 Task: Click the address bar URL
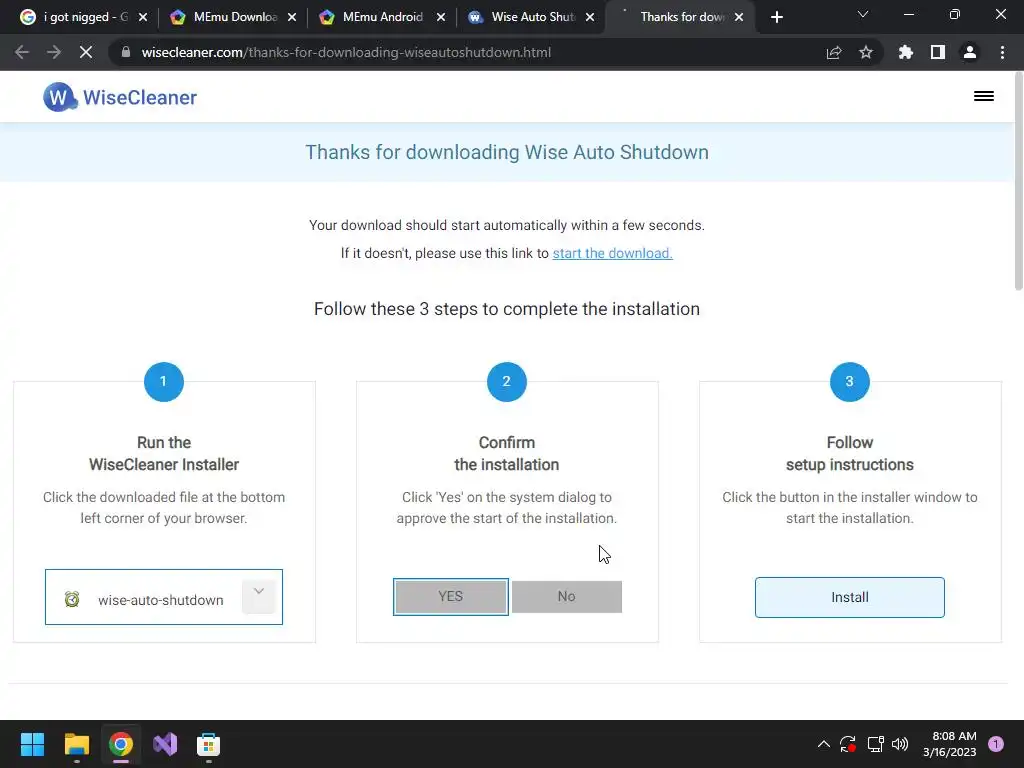pyautogui.click(x=346, y=52)
